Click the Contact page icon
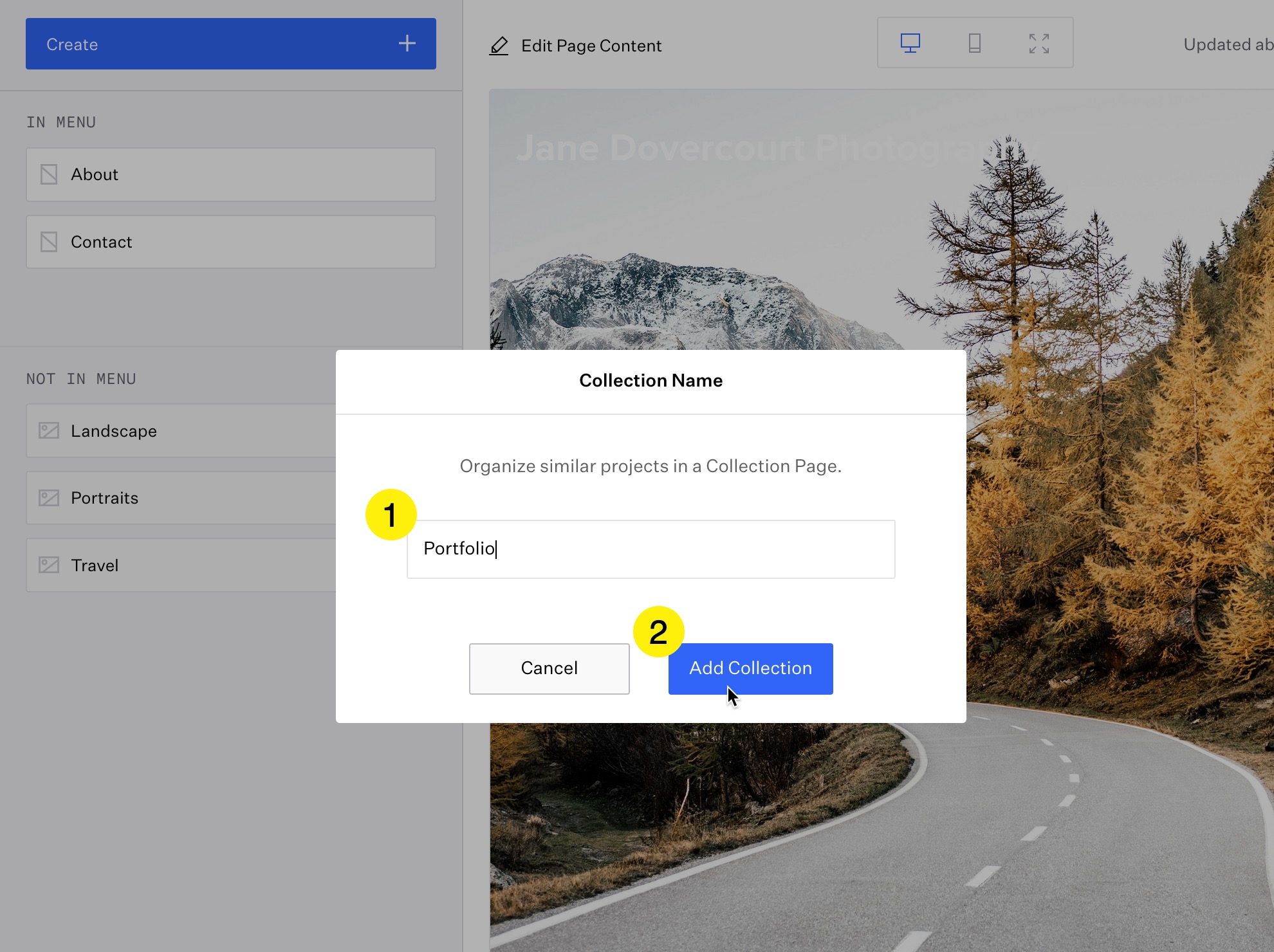 (49, 242)
